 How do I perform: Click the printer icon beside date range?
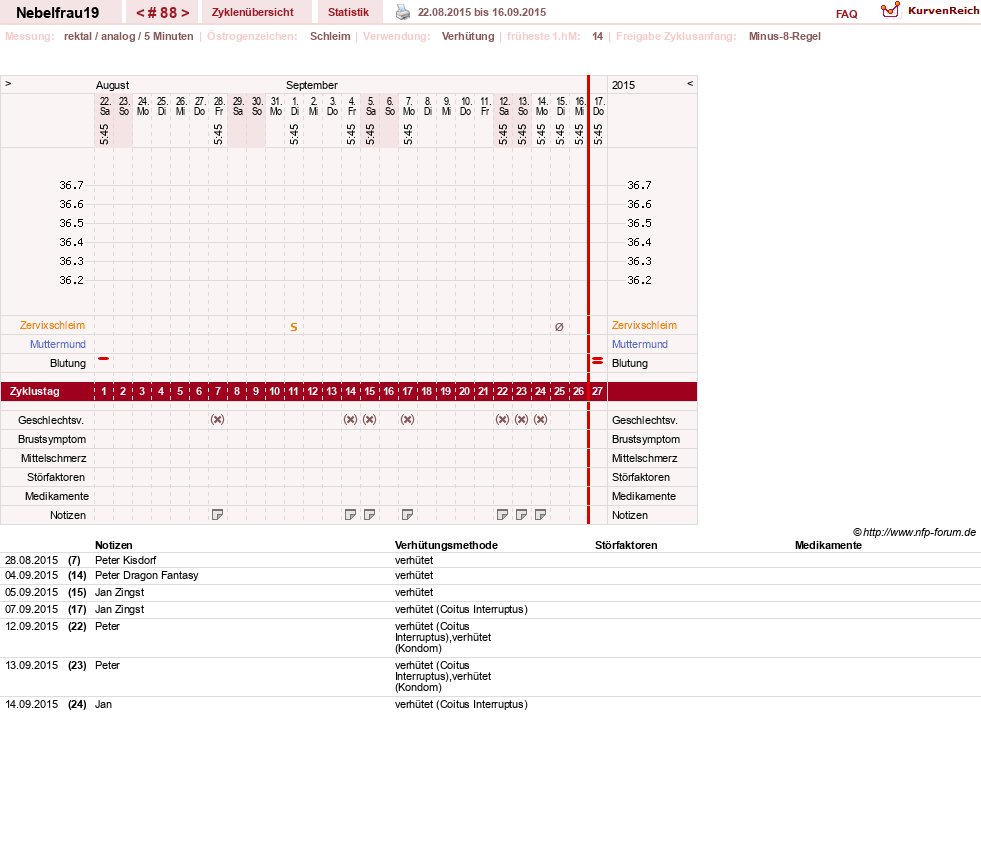pos(403,12)
